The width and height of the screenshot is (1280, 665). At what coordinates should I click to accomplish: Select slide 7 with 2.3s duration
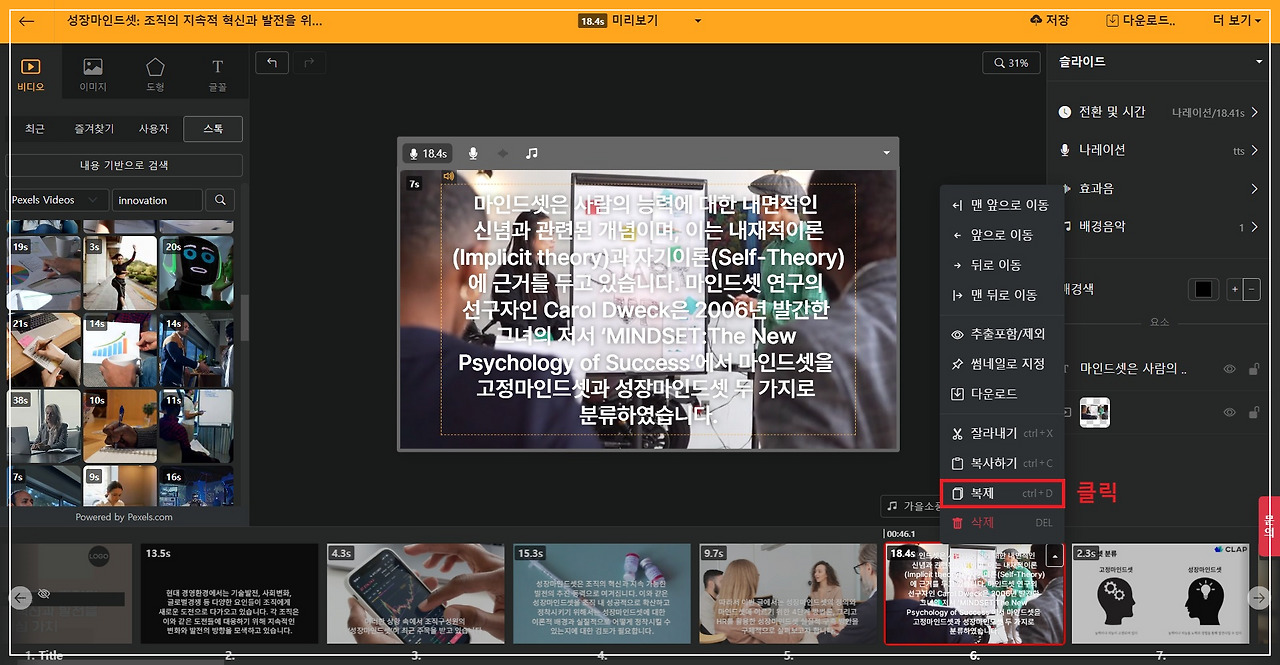point(1161,594)
